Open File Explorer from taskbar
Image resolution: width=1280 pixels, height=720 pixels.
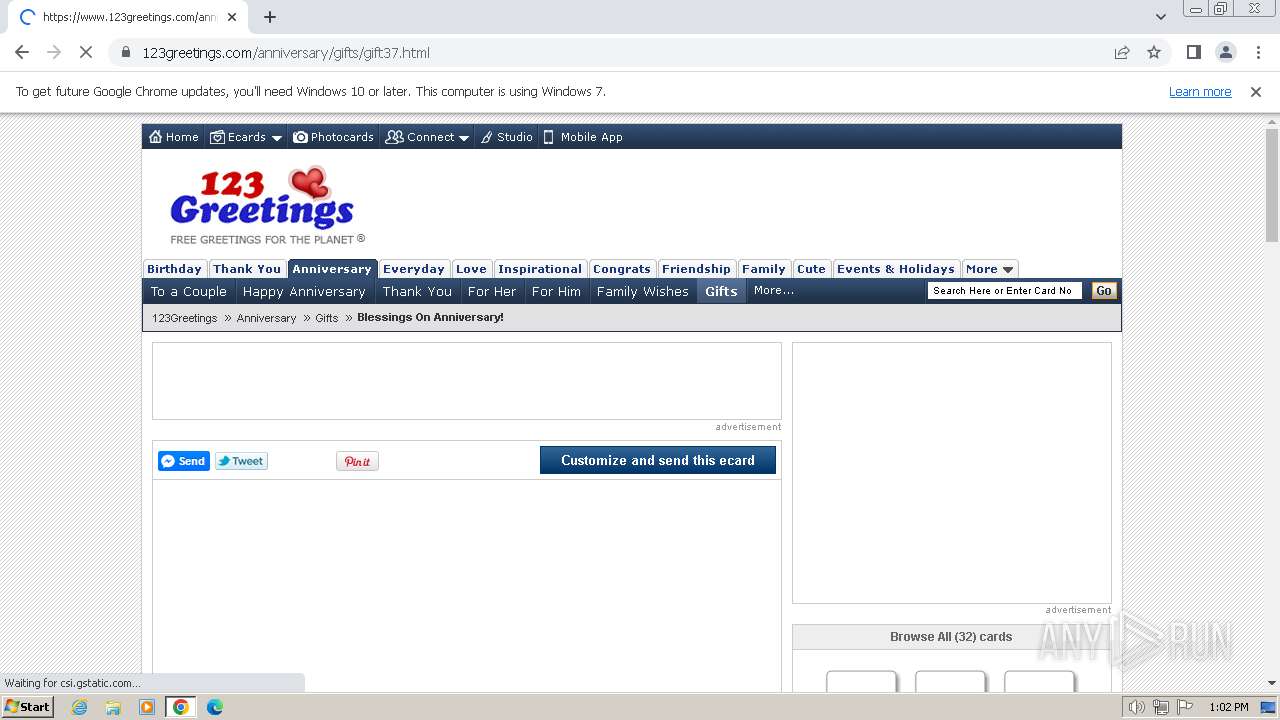click(x=113, y=707)
